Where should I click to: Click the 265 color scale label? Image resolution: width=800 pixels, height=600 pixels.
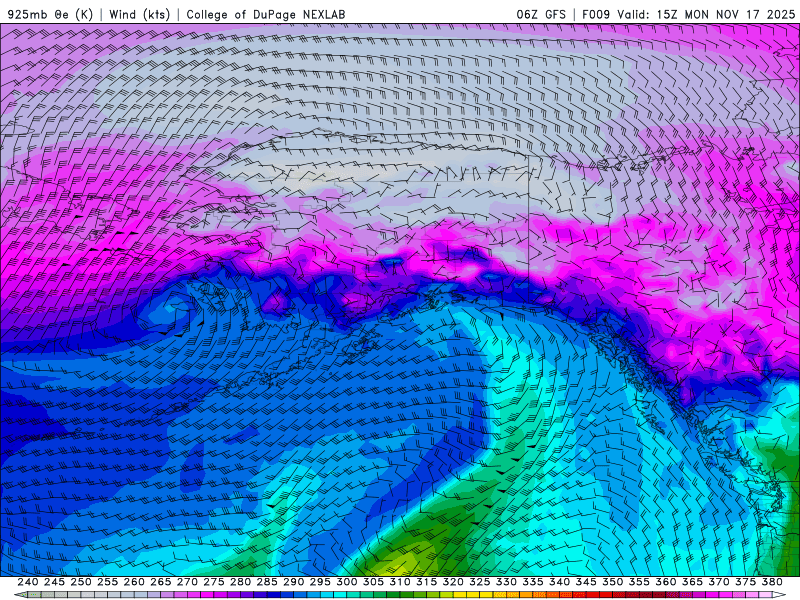[160, 582]
